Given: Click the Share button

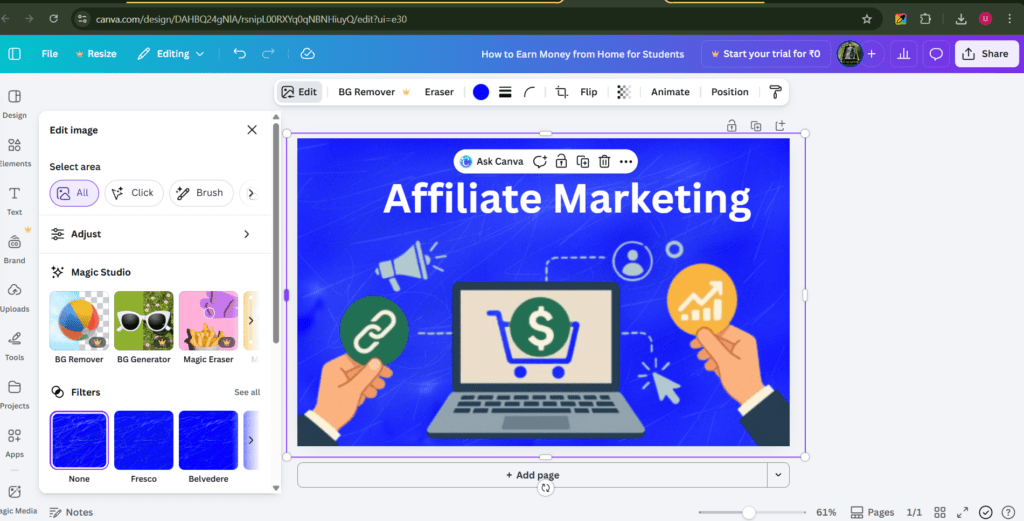Looking at the screenshot, I should point(986,54).
